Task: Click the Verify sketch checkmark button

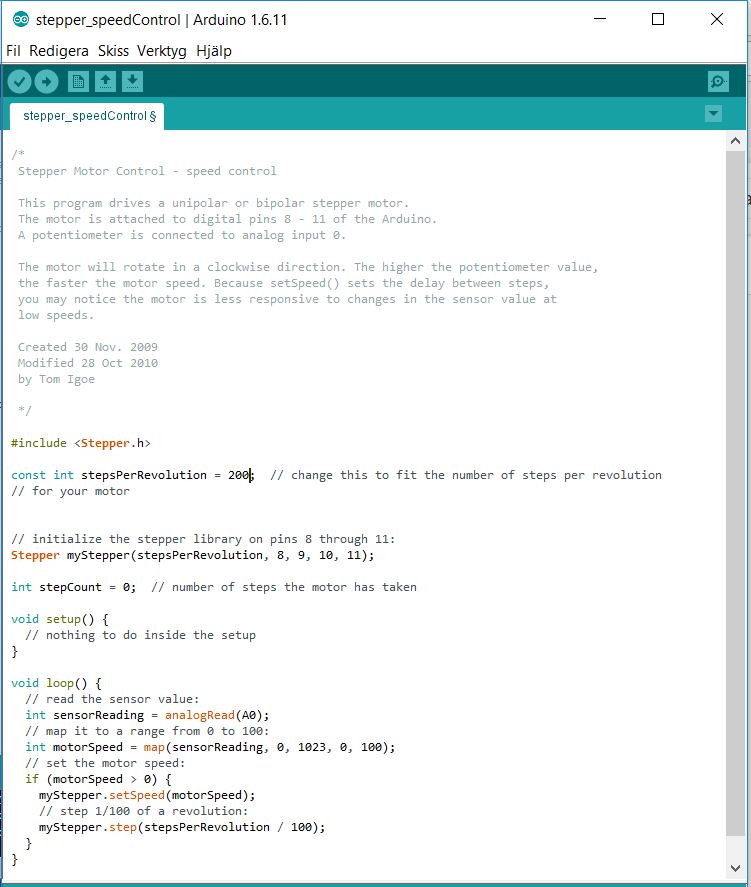Action: click(x=19, y=82)
